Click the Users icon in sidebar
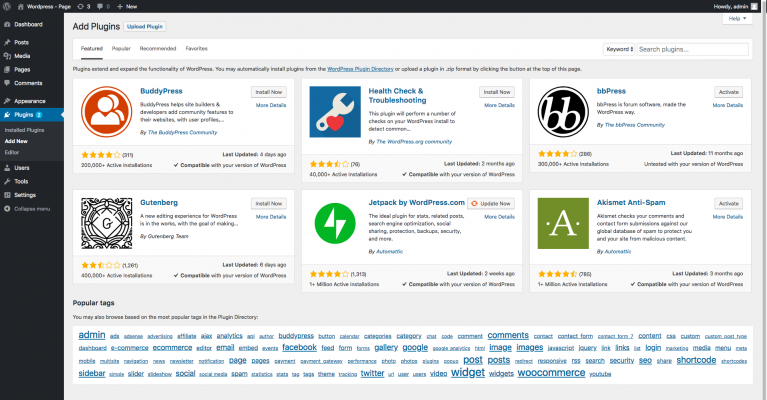Screen dimensions: 767x400 coord(7,168)
